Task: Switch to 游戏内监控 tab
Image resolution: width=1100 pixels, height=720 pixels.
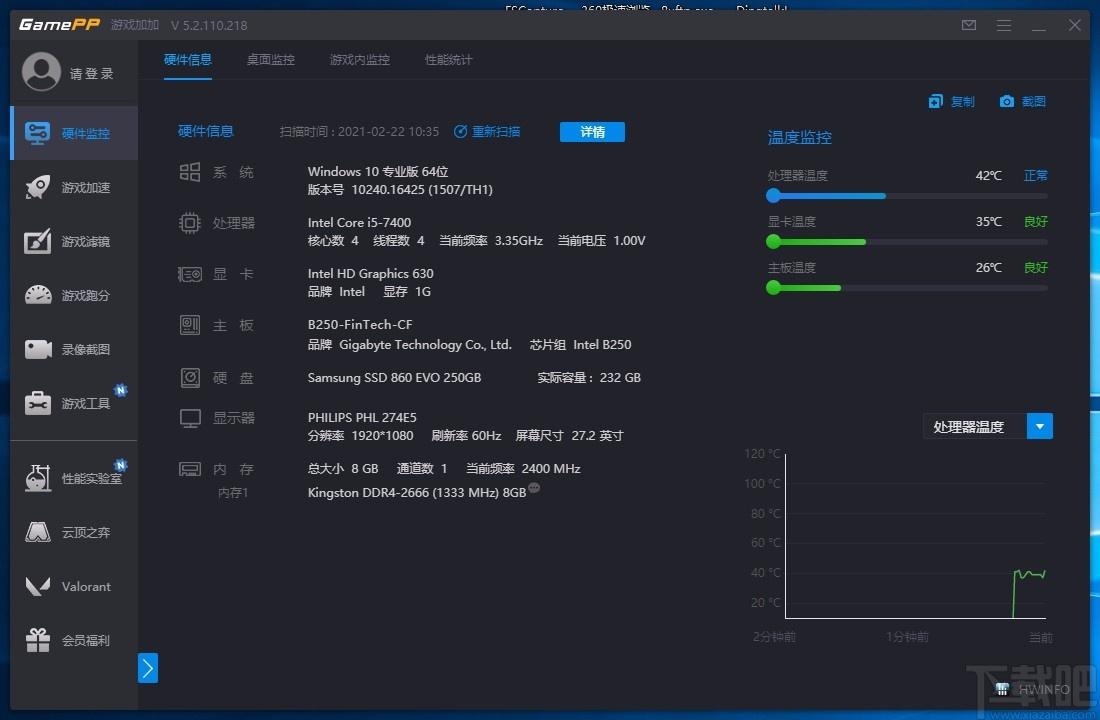Action: click(360, 60)
